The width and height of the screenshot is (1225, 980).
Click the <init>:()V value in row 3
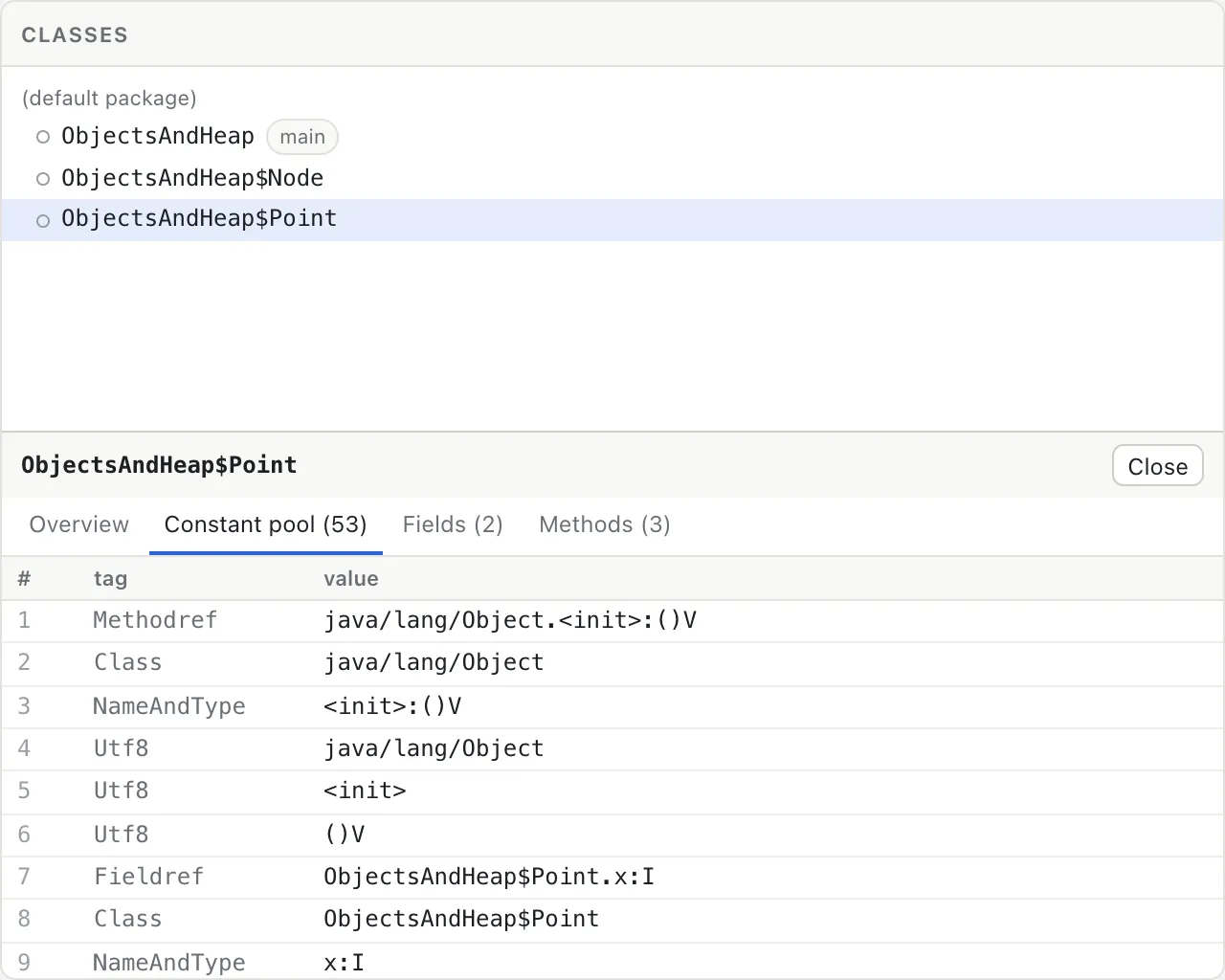tap(392, 706)
